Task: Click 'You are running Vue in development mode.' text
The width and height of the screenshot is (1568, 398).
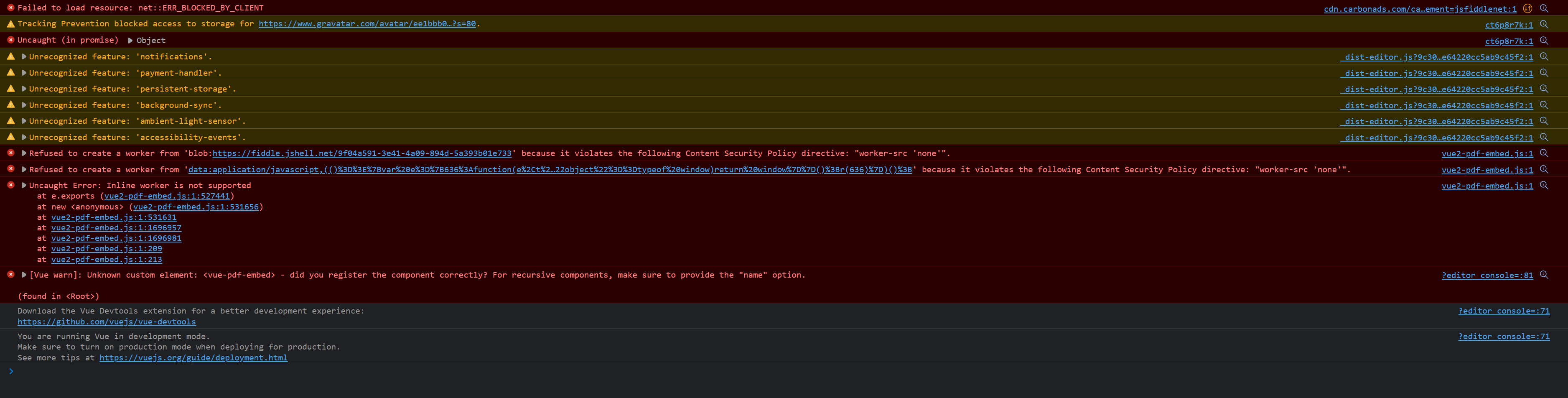Action: [113, 336]
